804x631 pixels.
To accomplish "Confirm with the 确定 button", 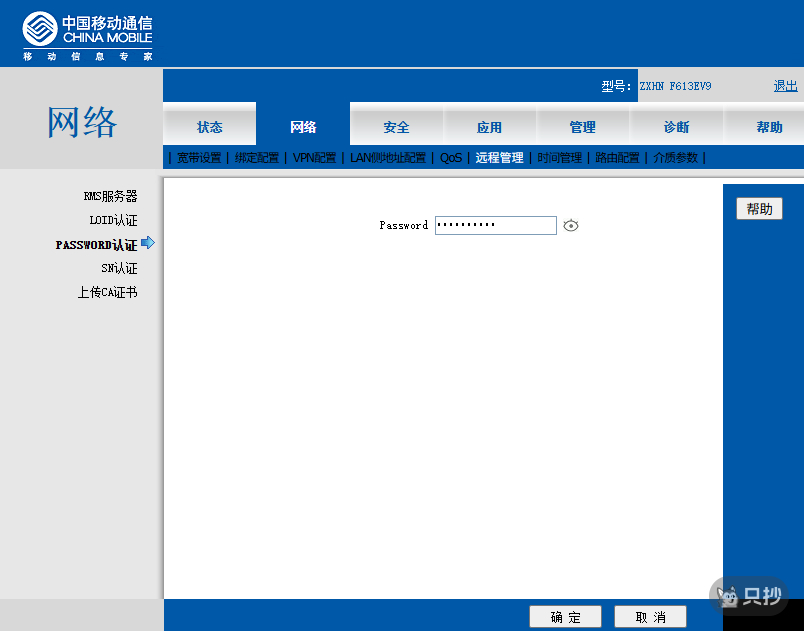I will point(566,617).
